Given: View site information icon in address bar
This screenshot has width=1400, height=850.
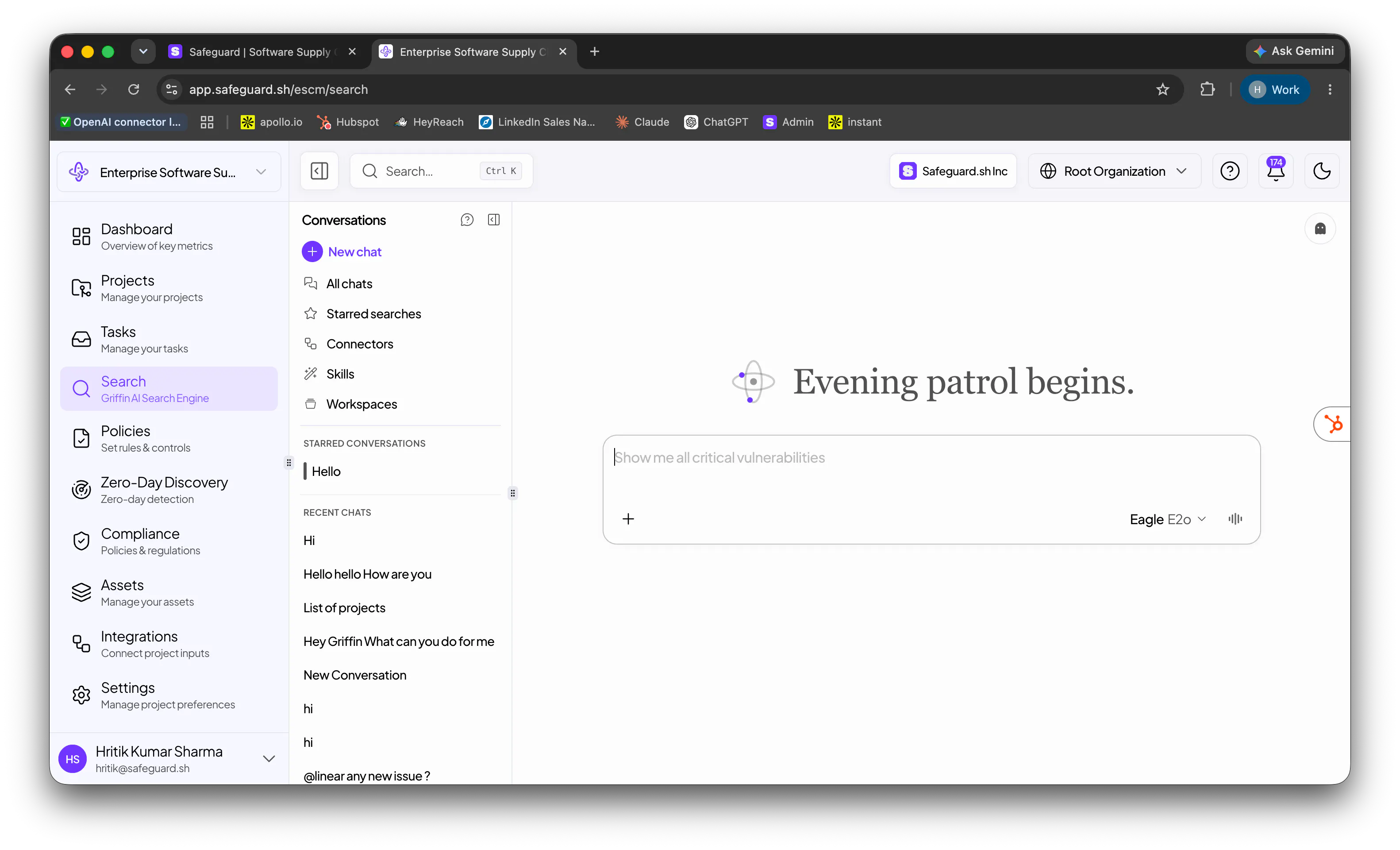Looking at the screenshot, I should click(x=171, y=89).
